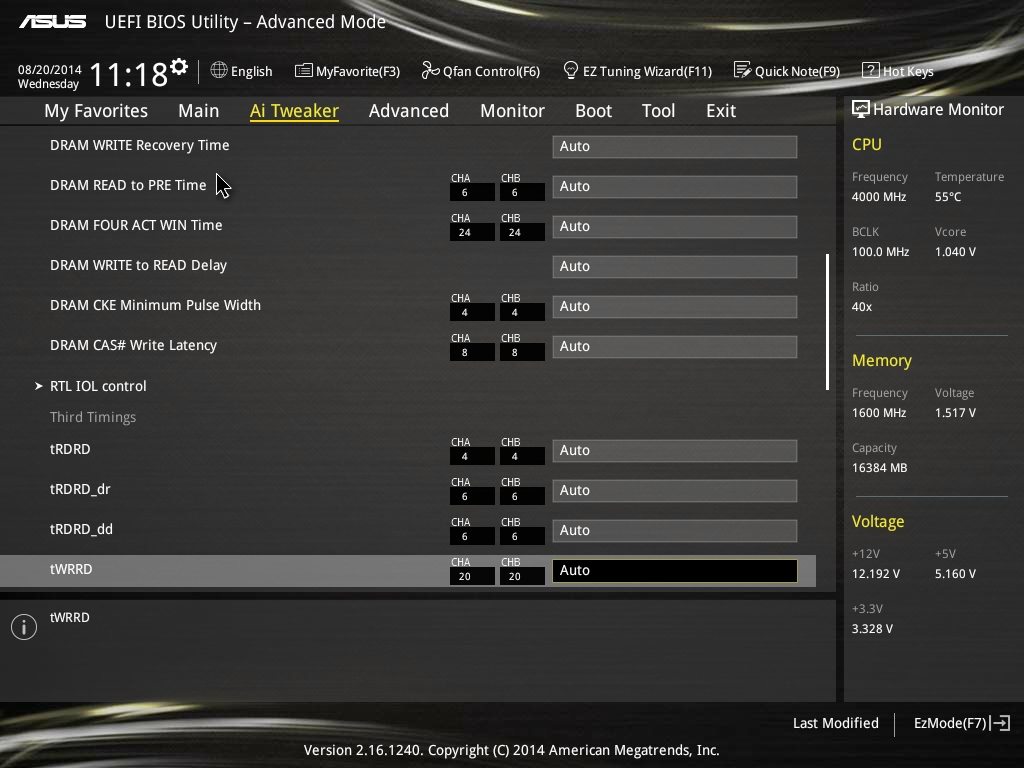
Task: Click the EzMode exit arrow icon
Action: click(1000, 723)
